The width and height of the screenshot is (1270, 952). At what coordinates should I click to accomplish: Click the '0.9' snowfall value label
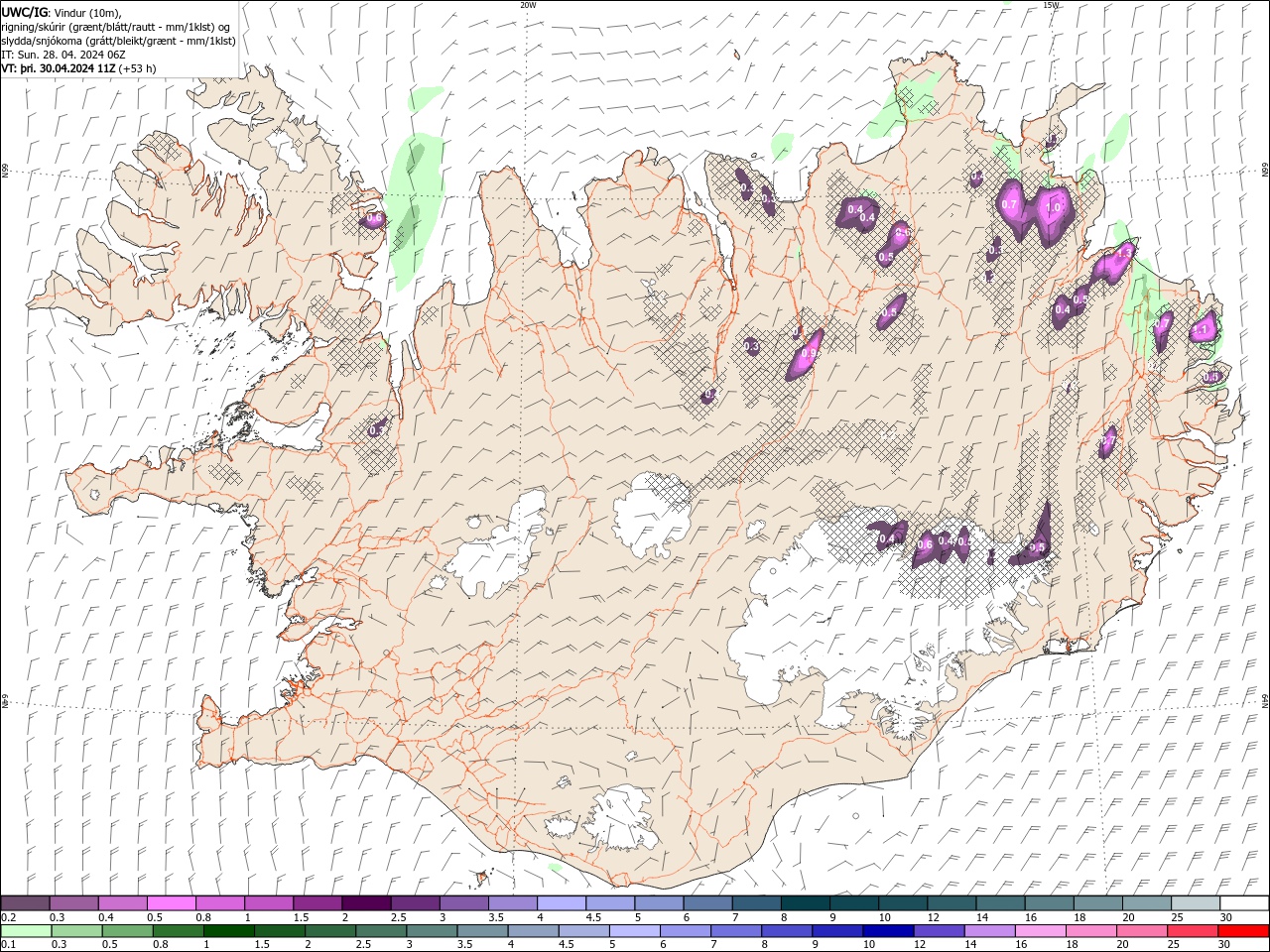[809, 353]
